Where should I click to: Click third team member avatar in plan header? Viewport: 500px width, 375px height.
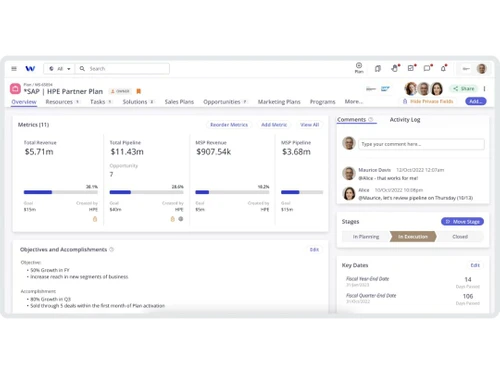point(437,89)
